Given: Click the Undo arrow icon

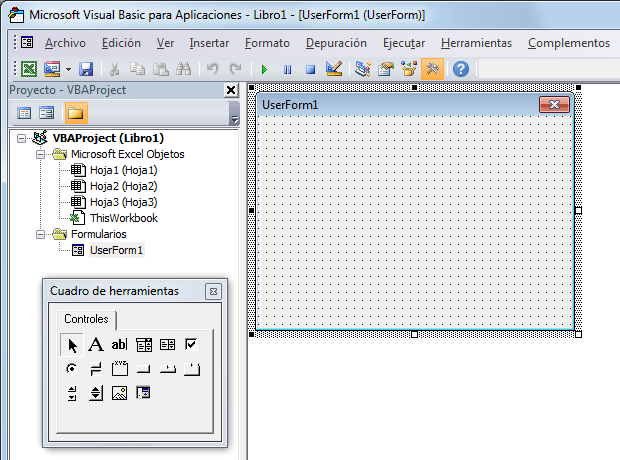Looking at the screenshot, I should coord(212,69).
